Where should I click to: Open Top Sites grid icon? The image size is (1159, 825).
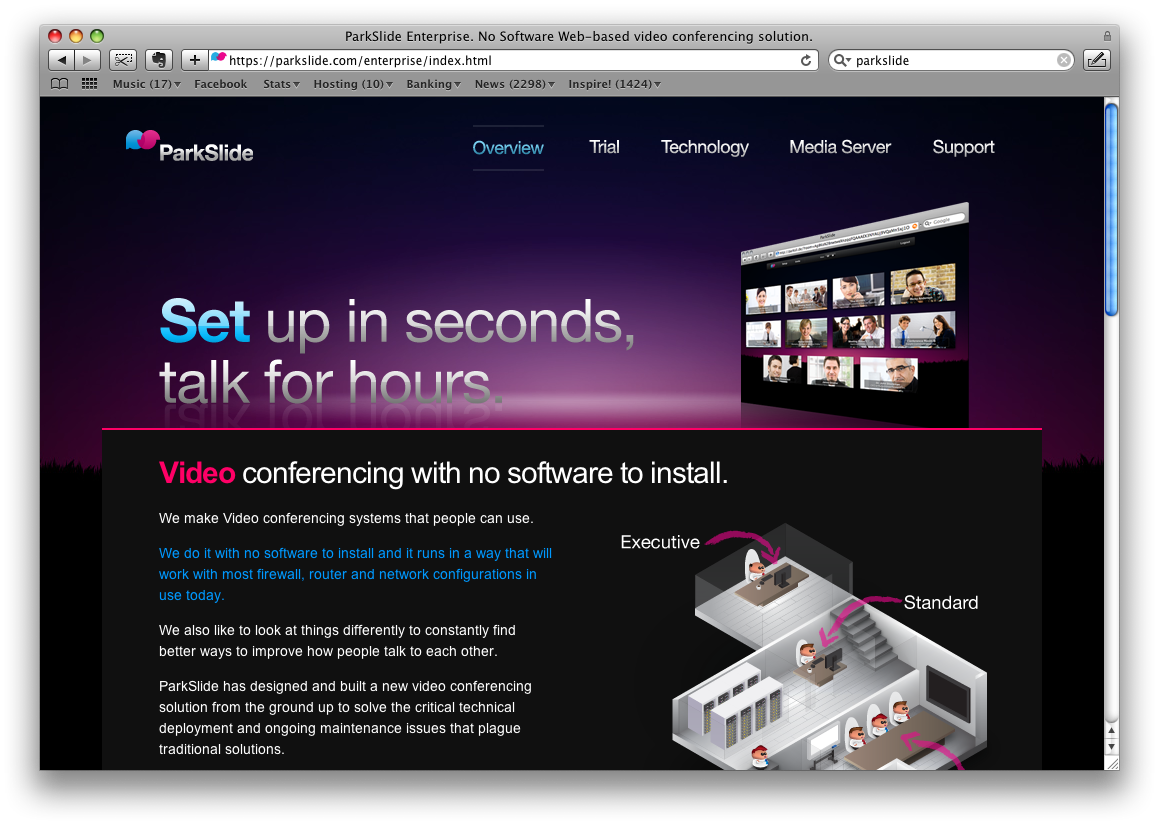89,84
